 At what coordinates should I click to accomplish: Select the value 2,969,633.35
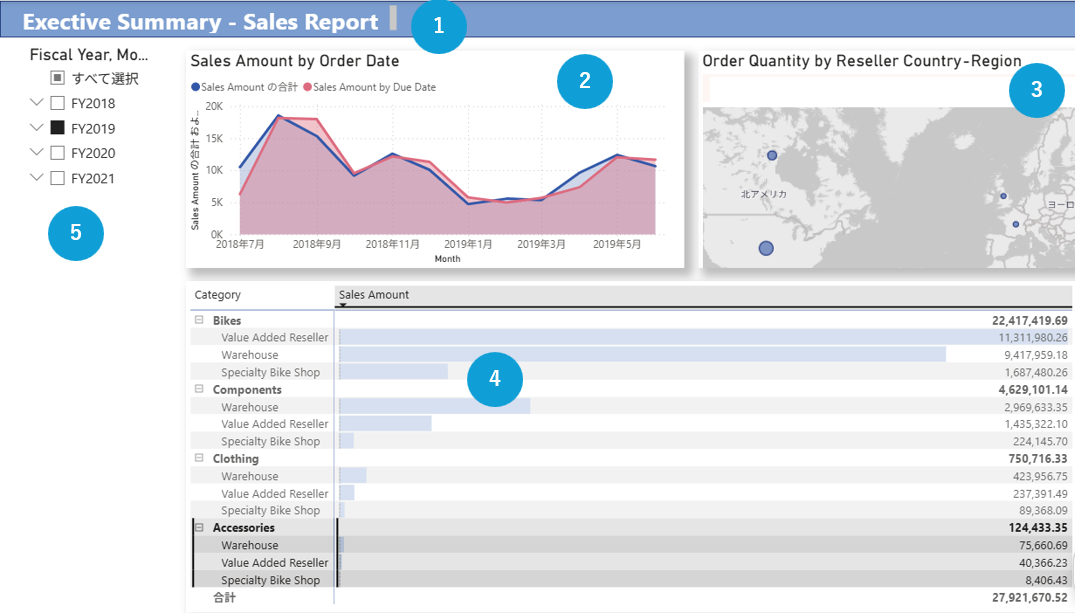(1036, 407)
